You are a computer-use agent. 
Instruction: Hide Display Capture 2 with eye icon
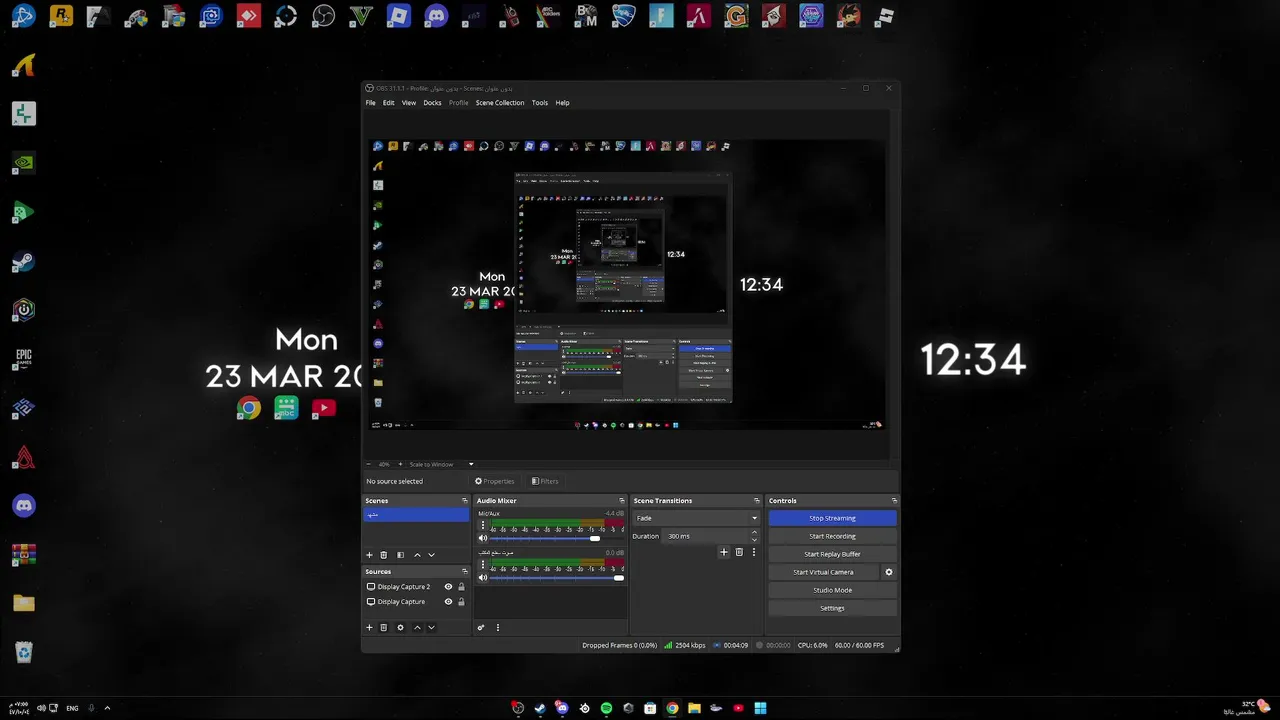448,587
